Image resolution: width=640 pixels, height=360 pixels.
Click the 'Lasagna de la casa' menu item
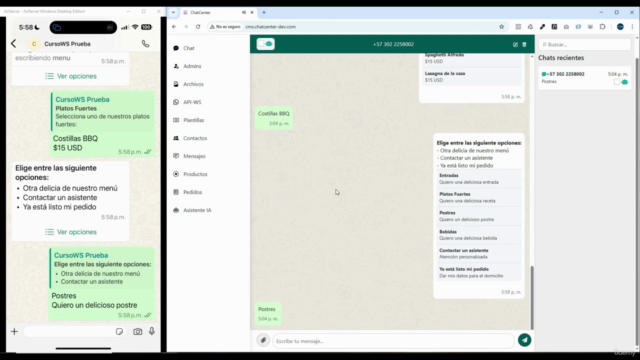pos(472,77)
